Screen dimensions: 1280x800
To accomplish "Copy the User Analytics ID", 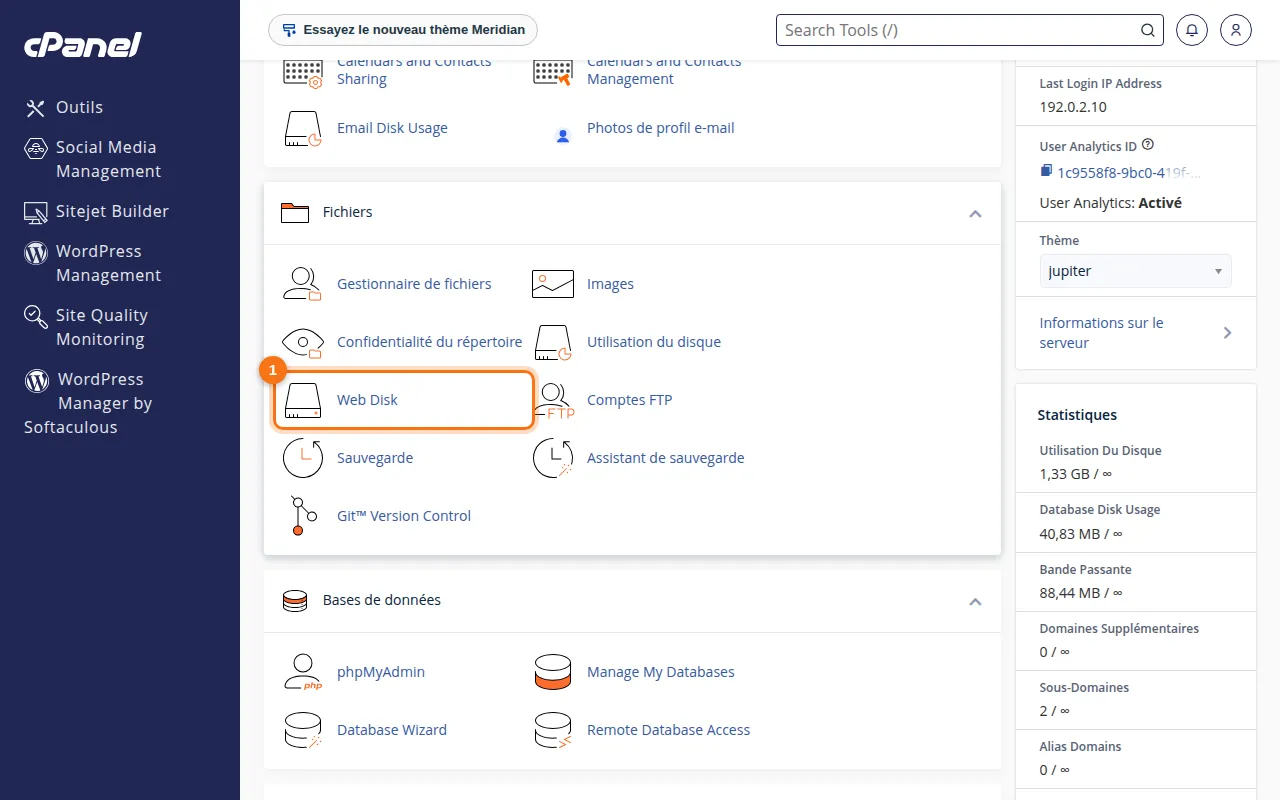I will [1046, 172].
